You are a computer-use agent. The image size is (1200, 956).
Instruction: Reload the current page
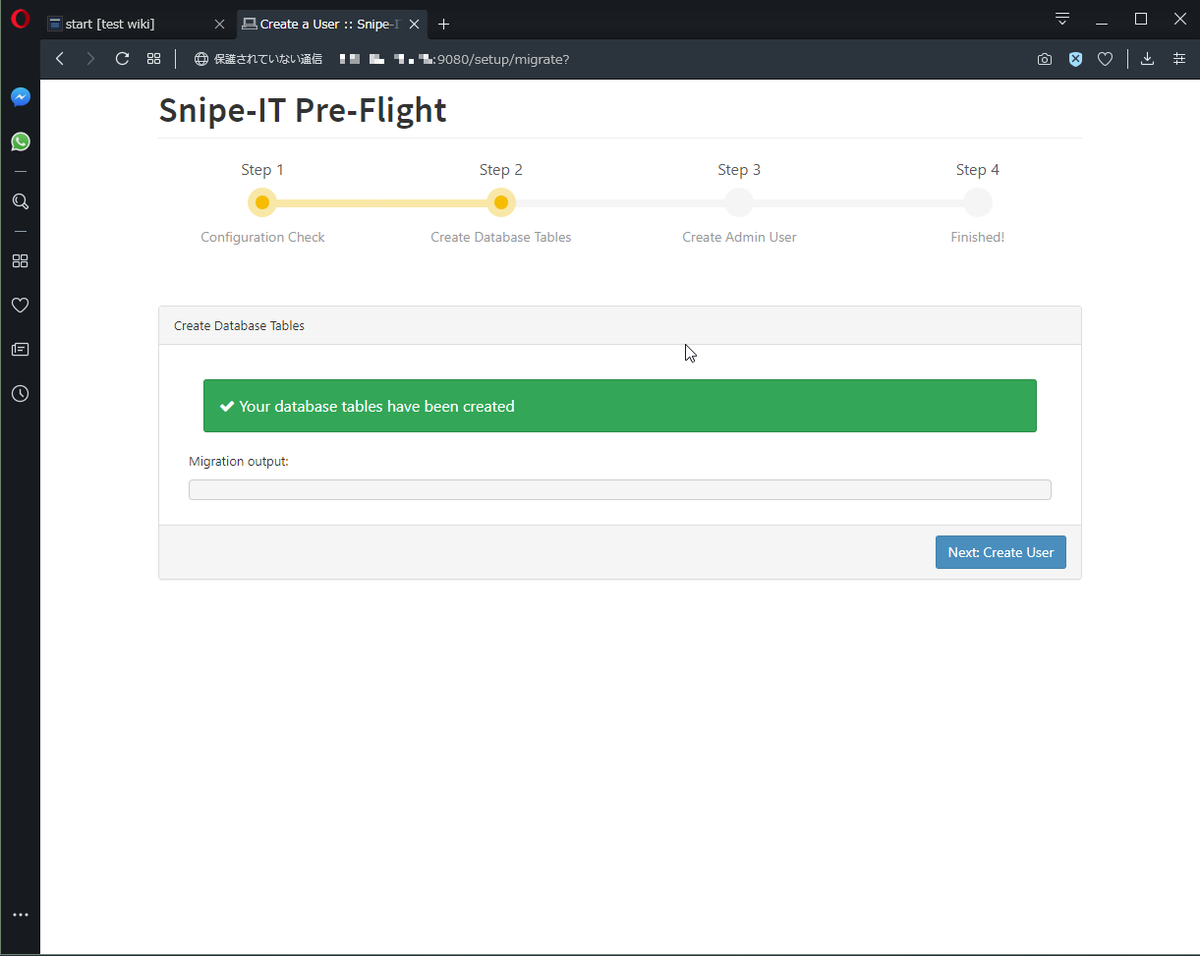122,59
